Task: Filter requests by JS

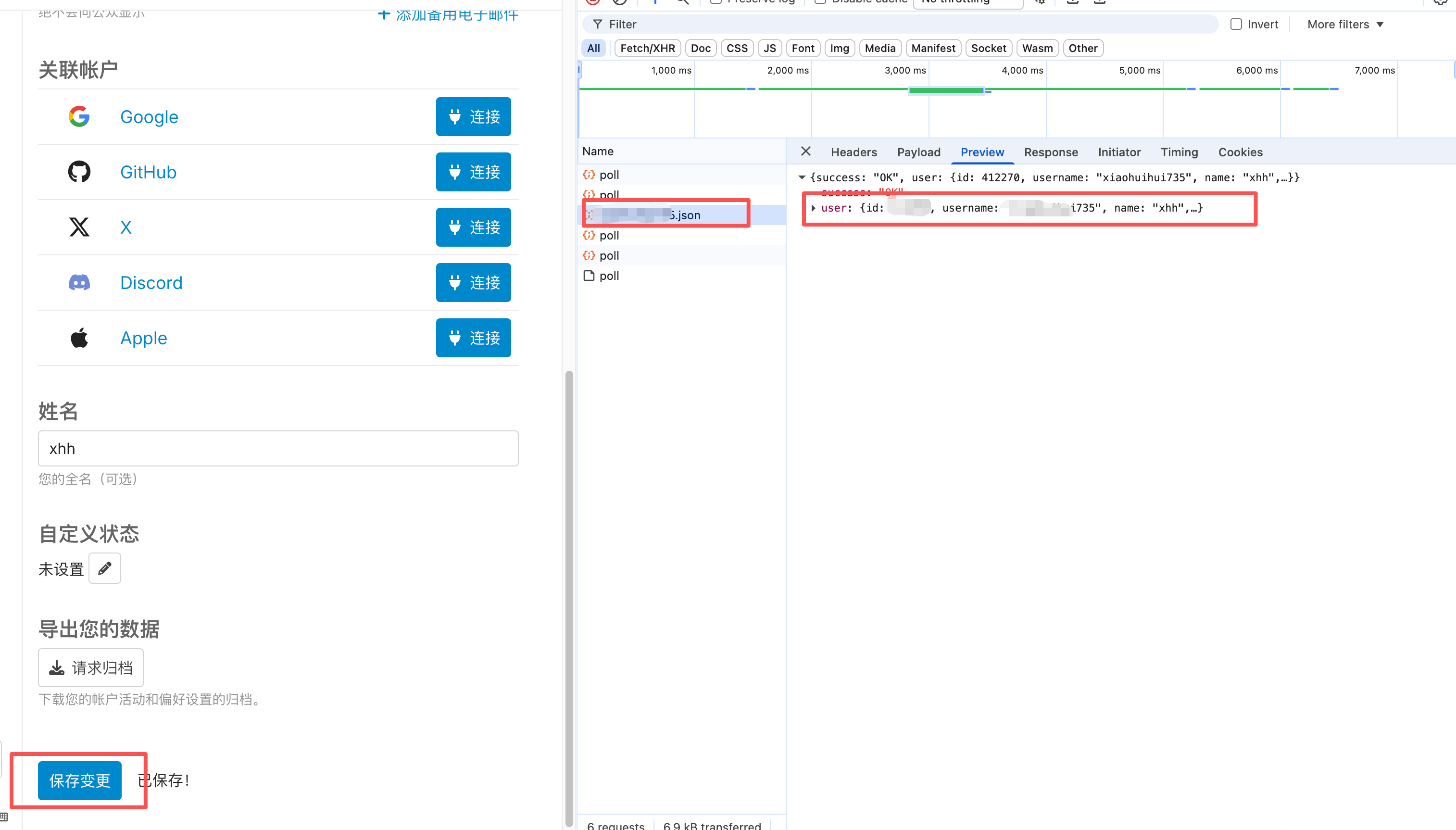Action: [769, 48]
